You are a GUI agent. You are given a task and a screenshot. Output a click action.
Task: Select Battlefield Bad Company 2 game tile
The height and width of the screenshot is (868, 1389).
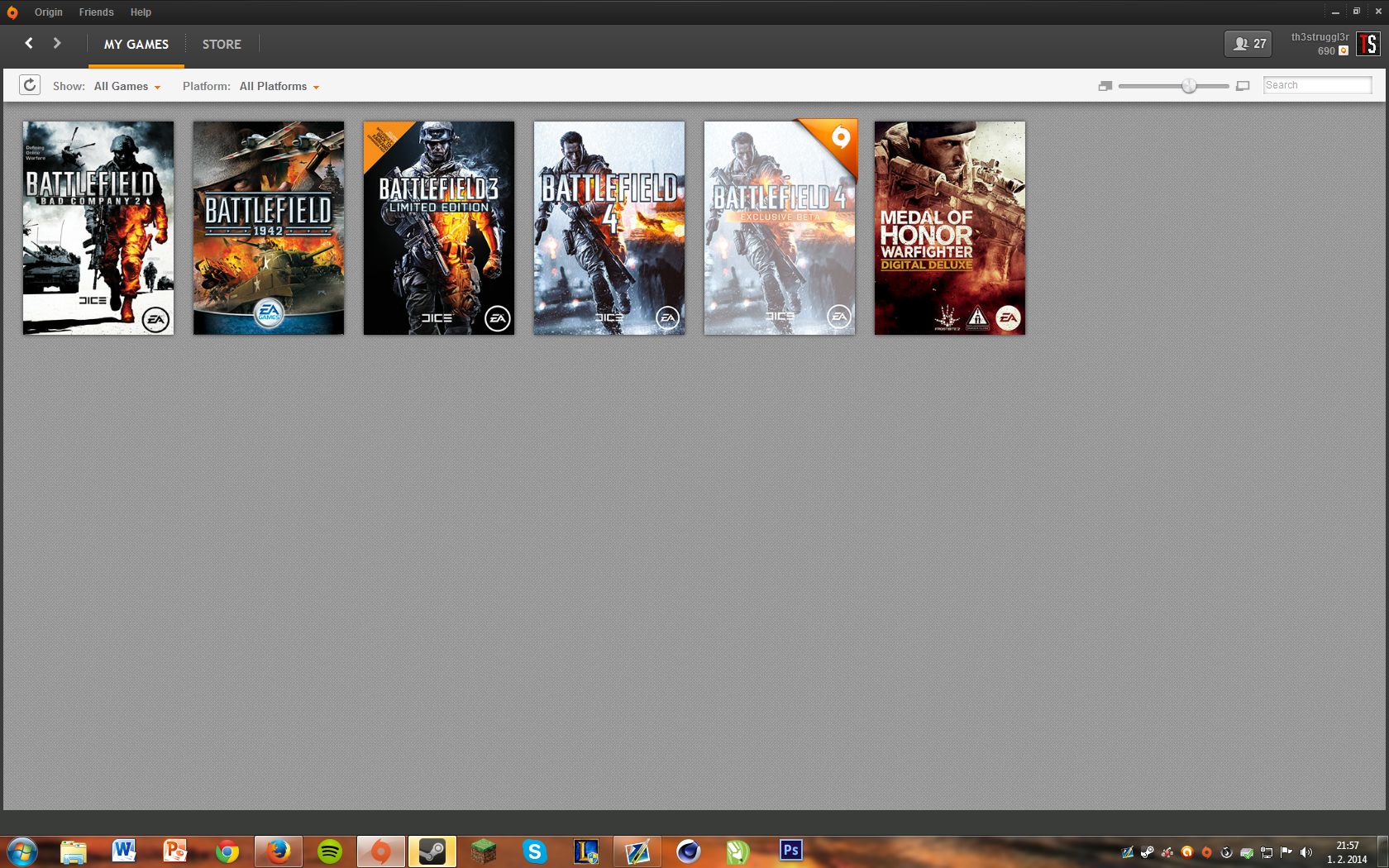click(x=98, y=228)
